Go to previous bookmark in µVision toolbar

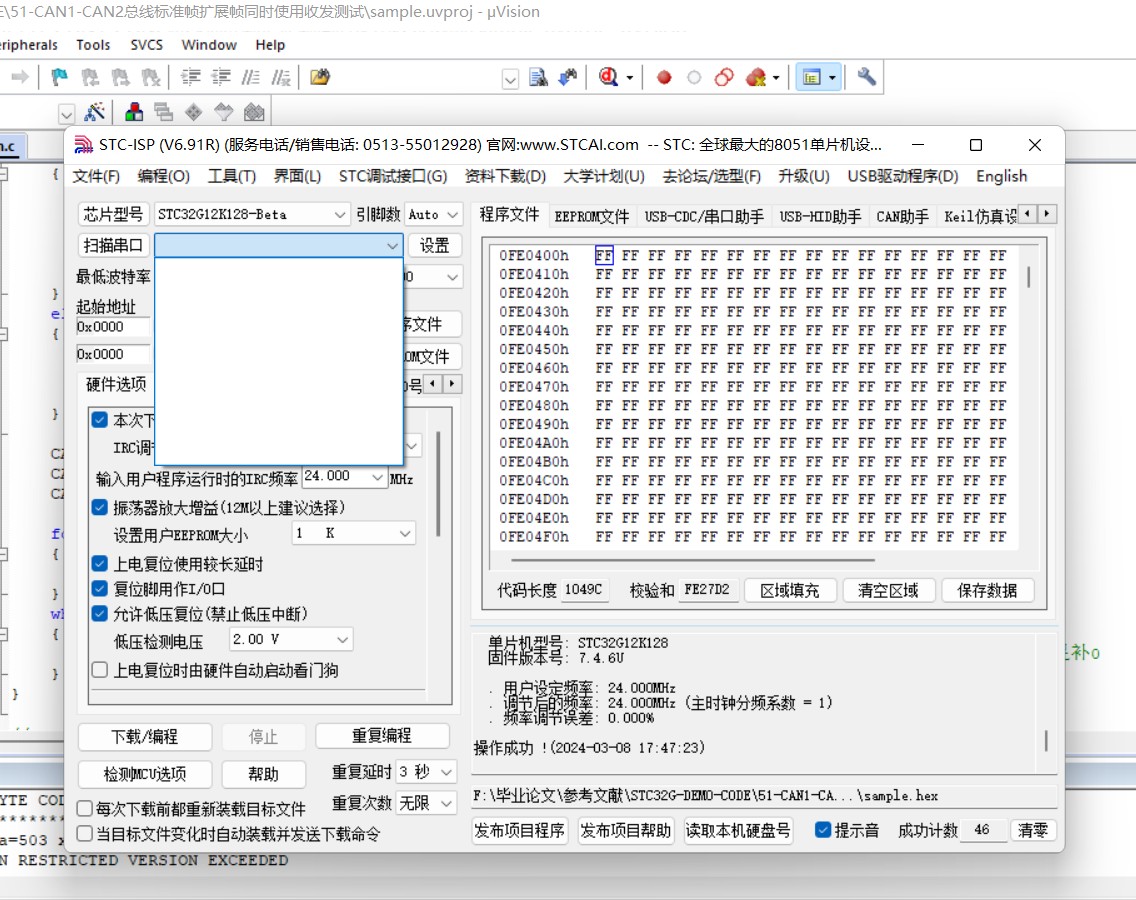(x=90, y=77)
